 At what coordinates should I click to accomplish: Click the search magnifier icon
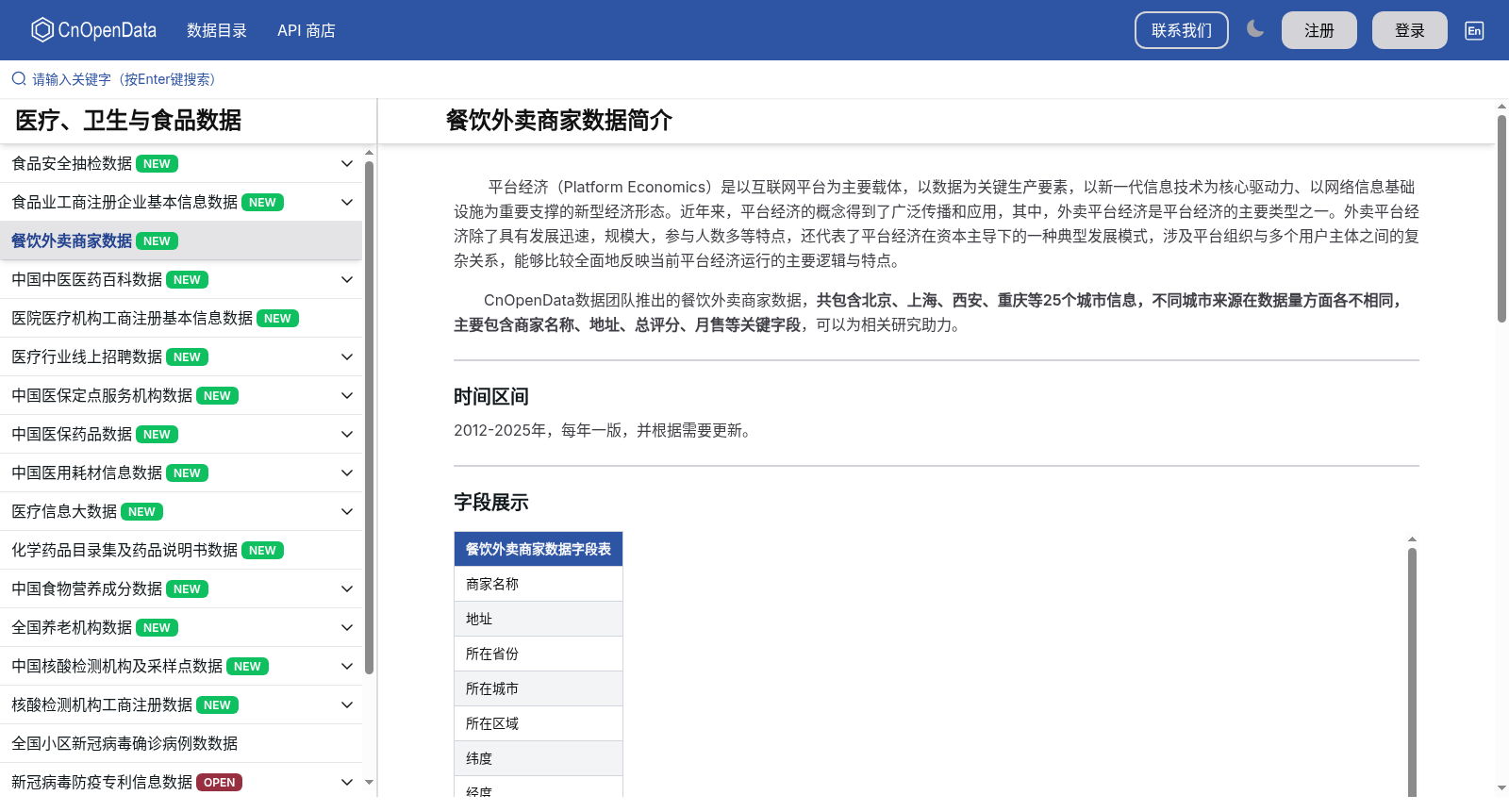pyautogui.click(x=19, y=79)
